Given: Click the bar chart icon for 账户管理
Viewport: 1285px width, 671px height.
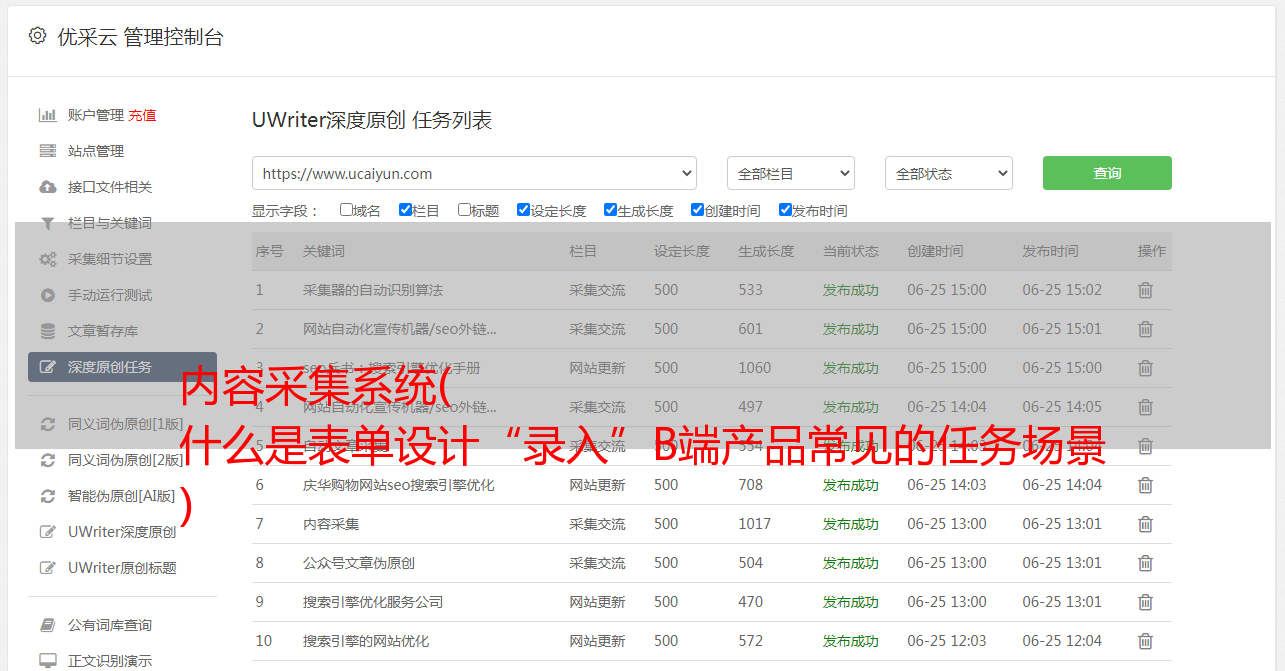Looking at the screenshot, I should (47, 115).
